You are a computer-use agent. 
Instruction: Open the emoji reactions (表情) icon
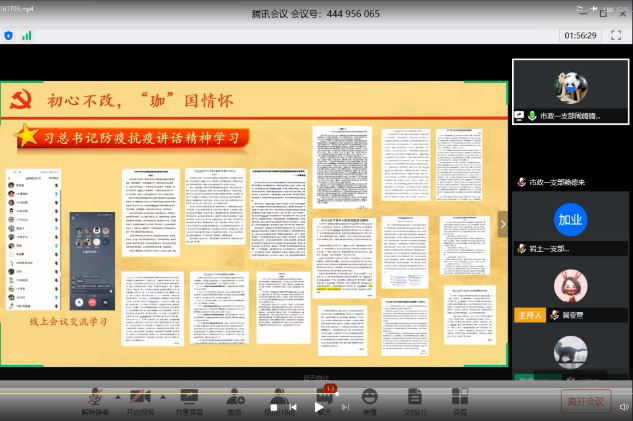(370, 399)
